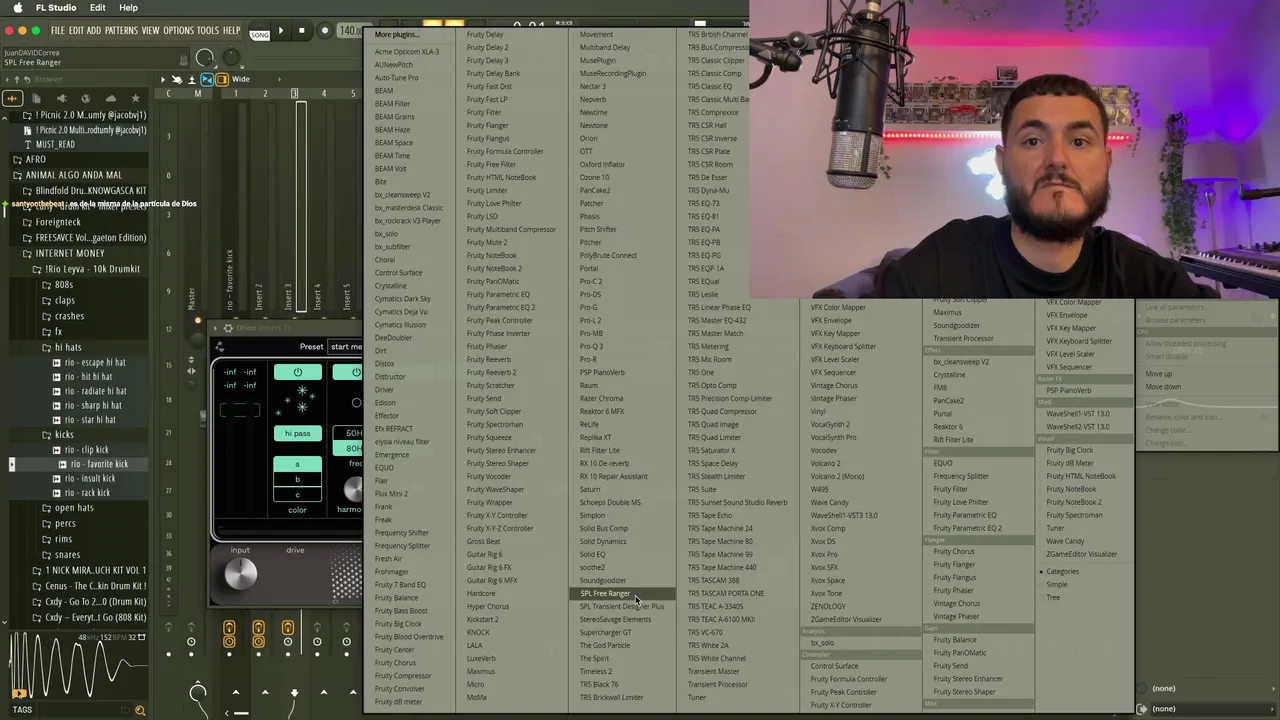Select Tree view option
This screenshot has width=1280, height=720.
coord(1053,598)
